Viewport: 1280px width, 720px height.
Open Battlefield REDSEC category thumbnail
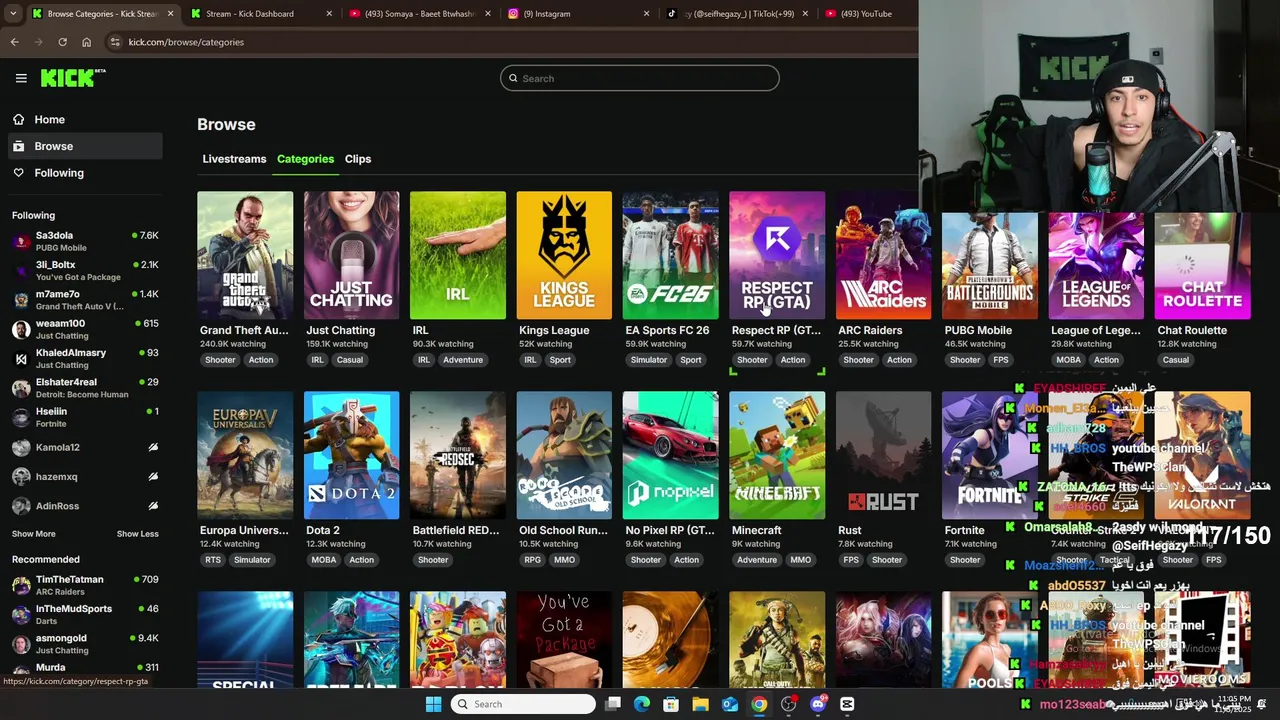[457, 455]
